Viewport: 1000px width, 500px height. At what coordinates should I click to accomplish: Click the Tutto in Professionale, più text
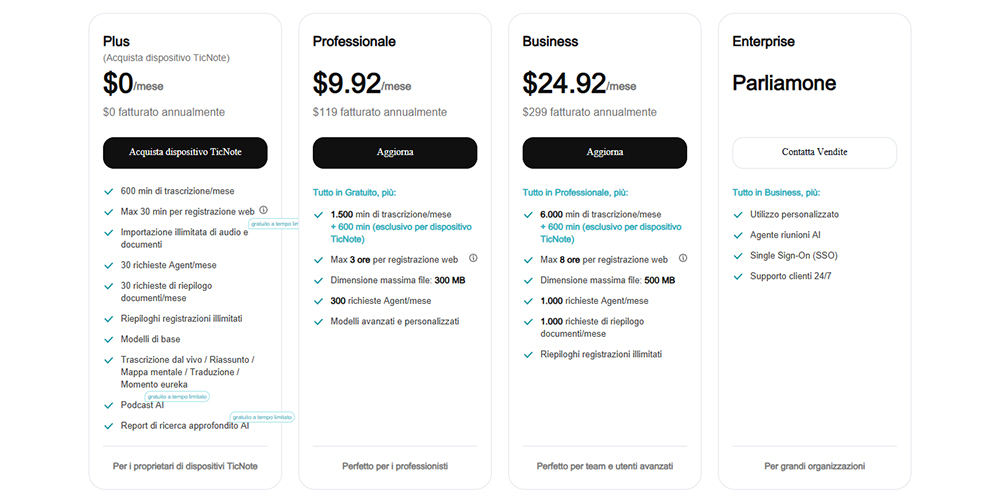(575, 192)
